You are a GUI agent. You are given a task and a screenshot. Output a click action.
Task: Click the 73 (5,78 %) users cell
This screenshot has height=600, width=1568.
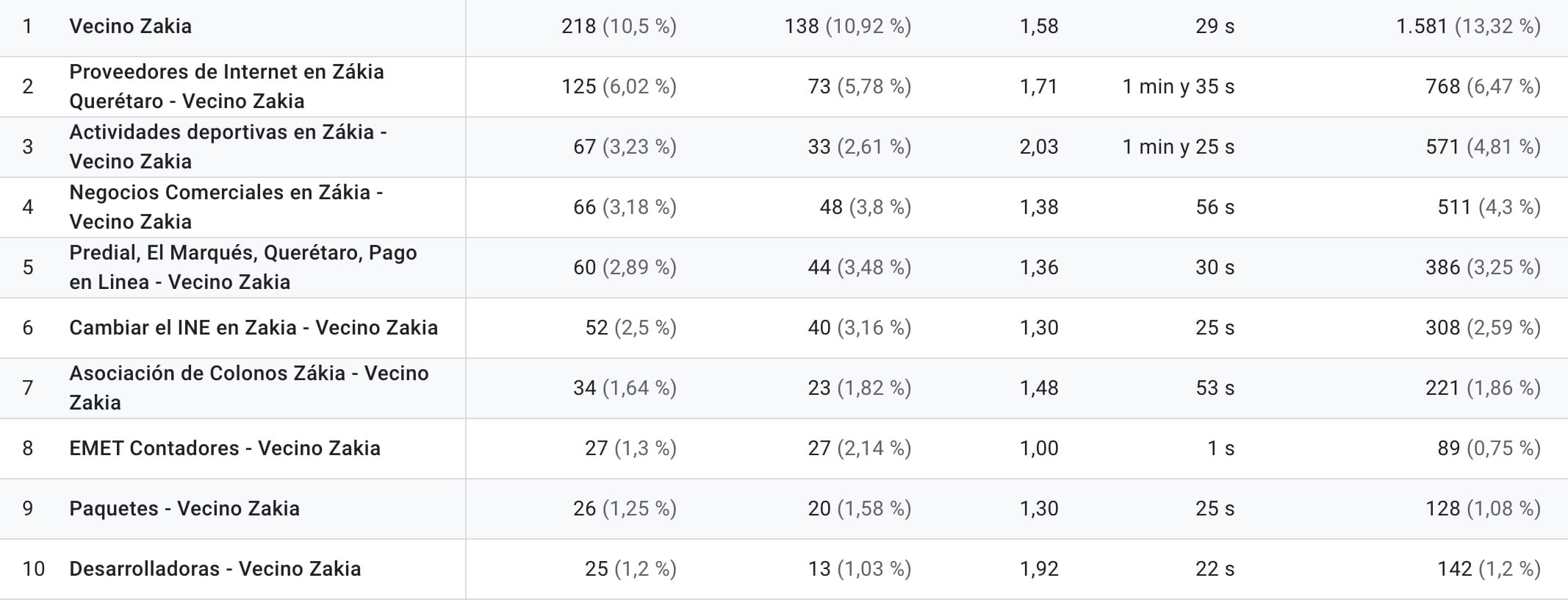pos(859,87)
